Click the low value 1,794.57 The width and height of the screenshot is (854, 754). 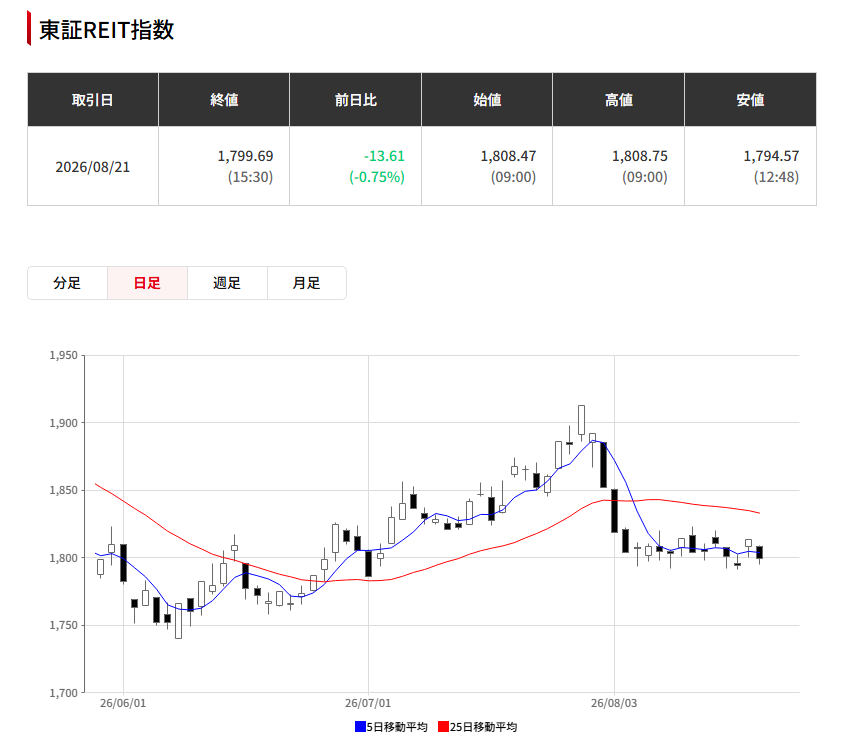coord(771,156)
